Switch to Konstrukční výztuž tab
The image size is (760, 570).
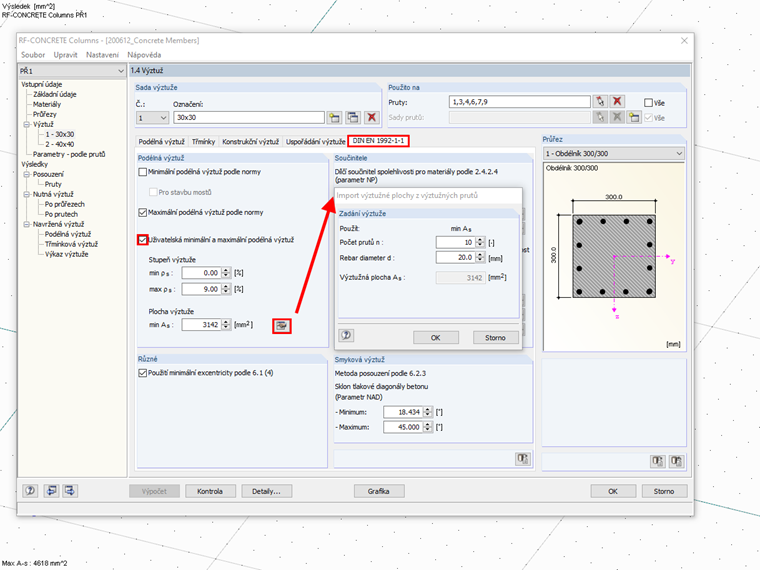click(x=250, y=142)
